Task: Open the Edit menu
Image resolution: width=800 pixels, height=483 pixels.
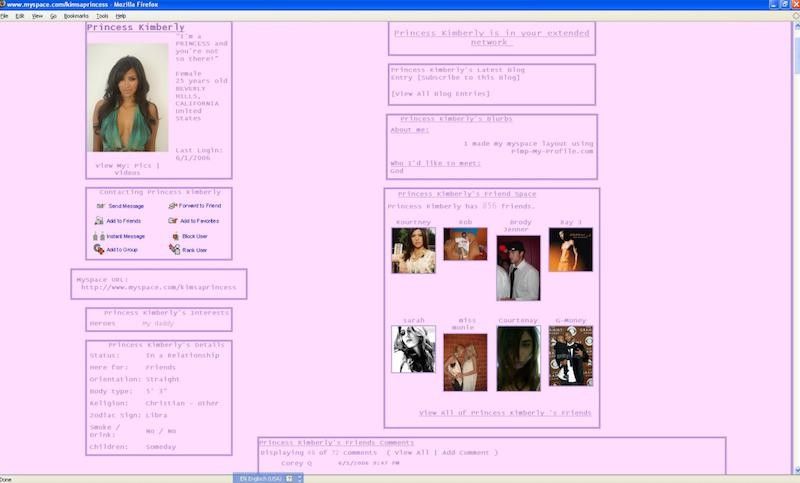Action: [20, 16]
